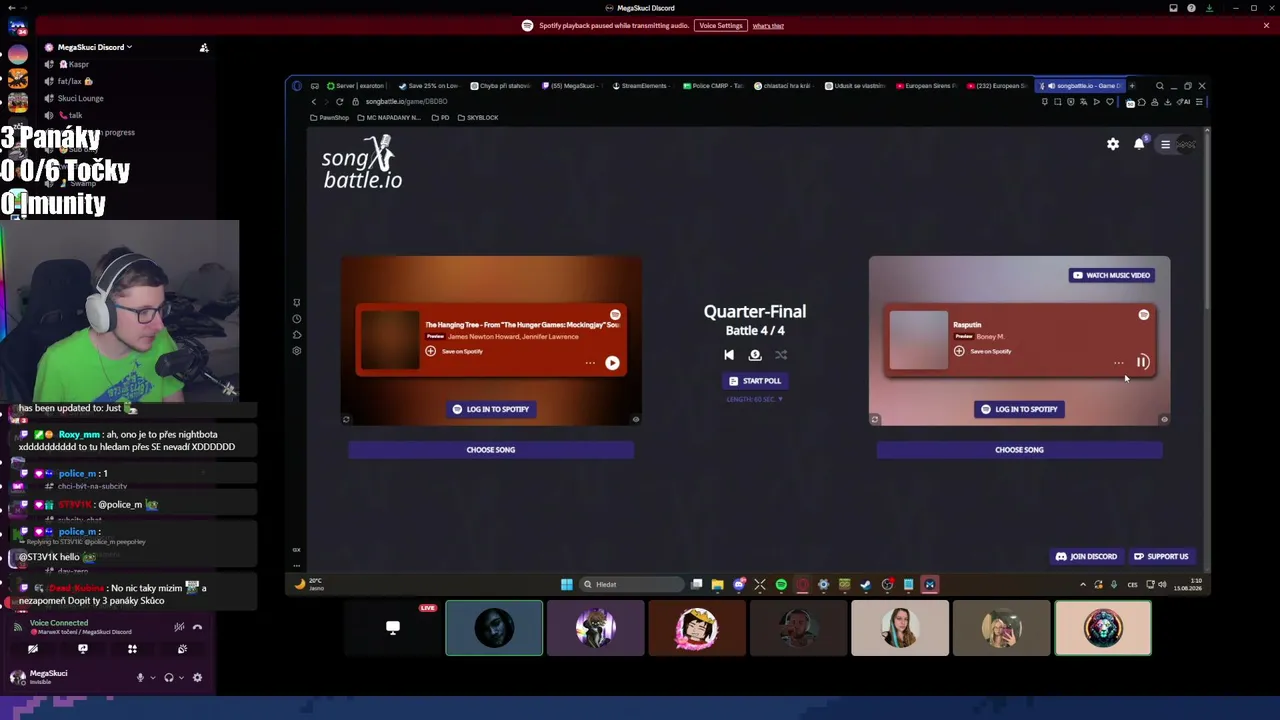Open more options on The Hanging Tree embed

[590, 363]
